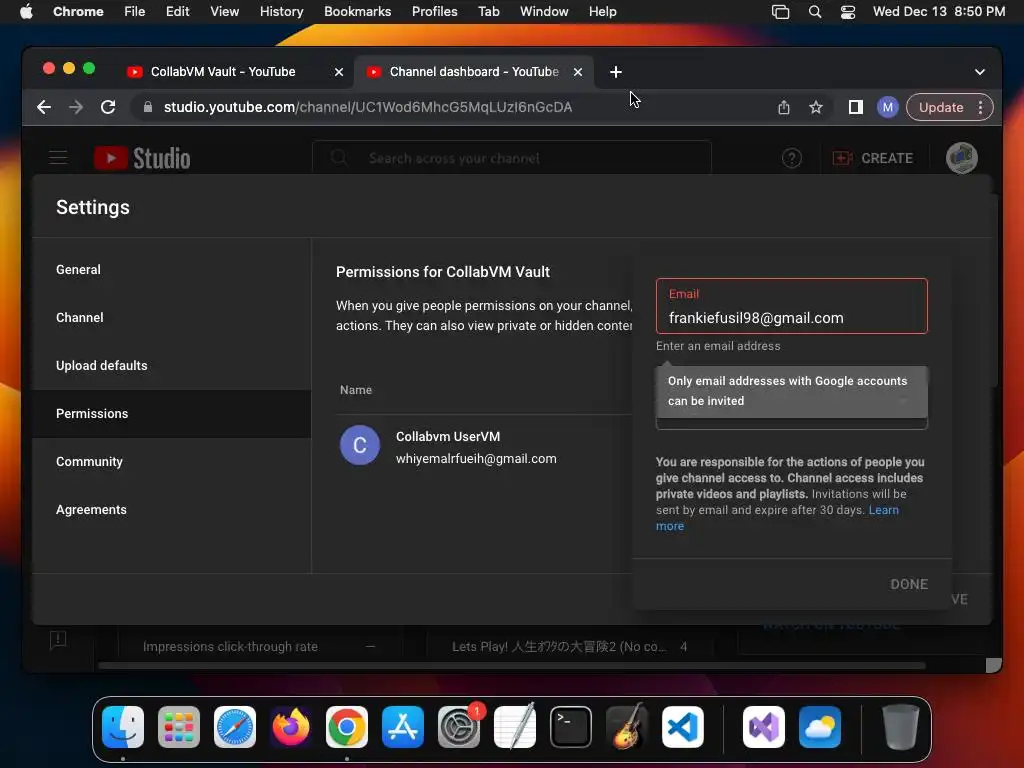Click the Studio help question icon

[x=792, y=158]
